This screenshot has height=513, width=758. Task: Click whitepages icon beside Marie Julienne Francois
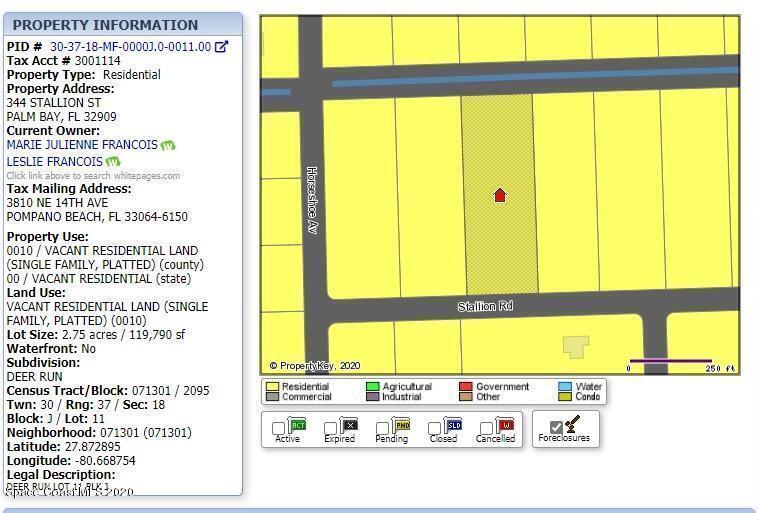[168, 145]
